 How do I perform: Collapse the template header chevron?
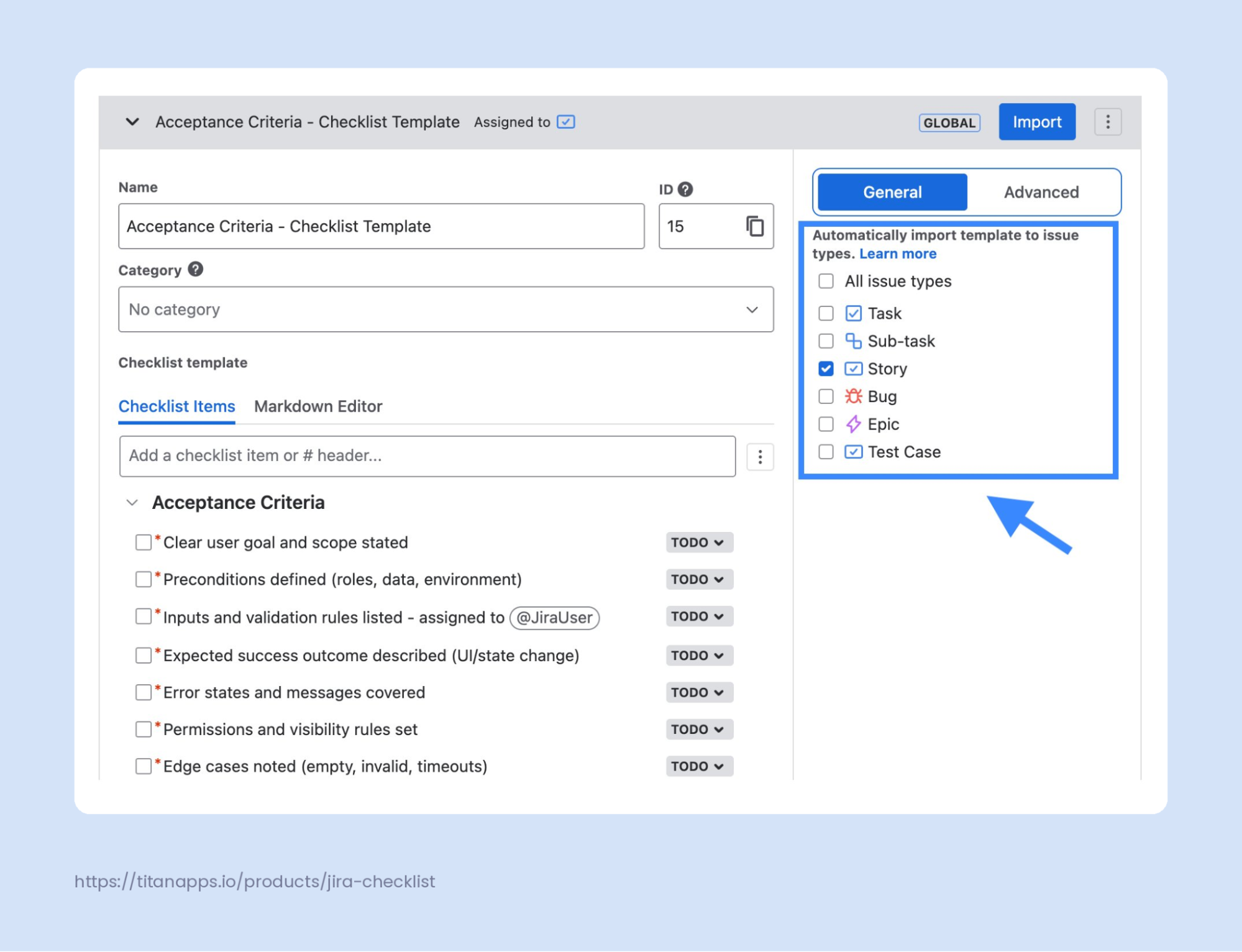point(132,122)
